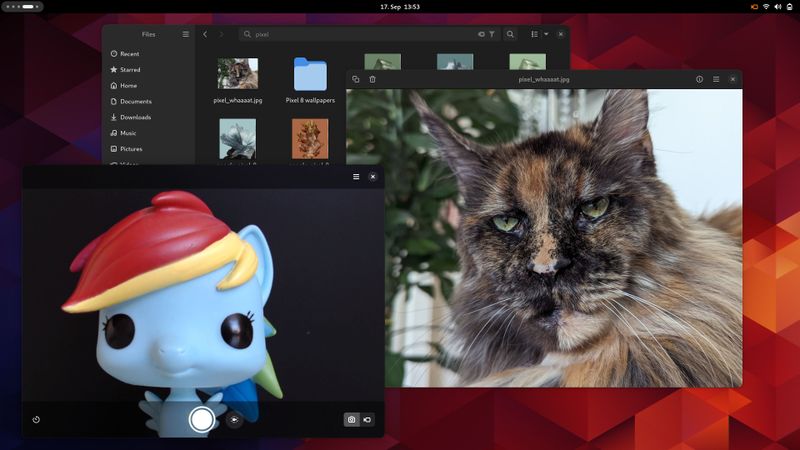Select photo capture mode

pos(351,420)
